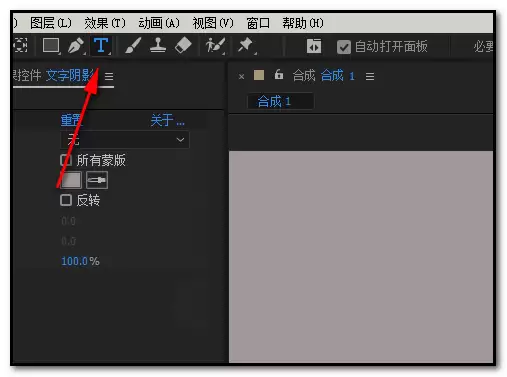Open the 无 mask dropdown

coord(125,139)
